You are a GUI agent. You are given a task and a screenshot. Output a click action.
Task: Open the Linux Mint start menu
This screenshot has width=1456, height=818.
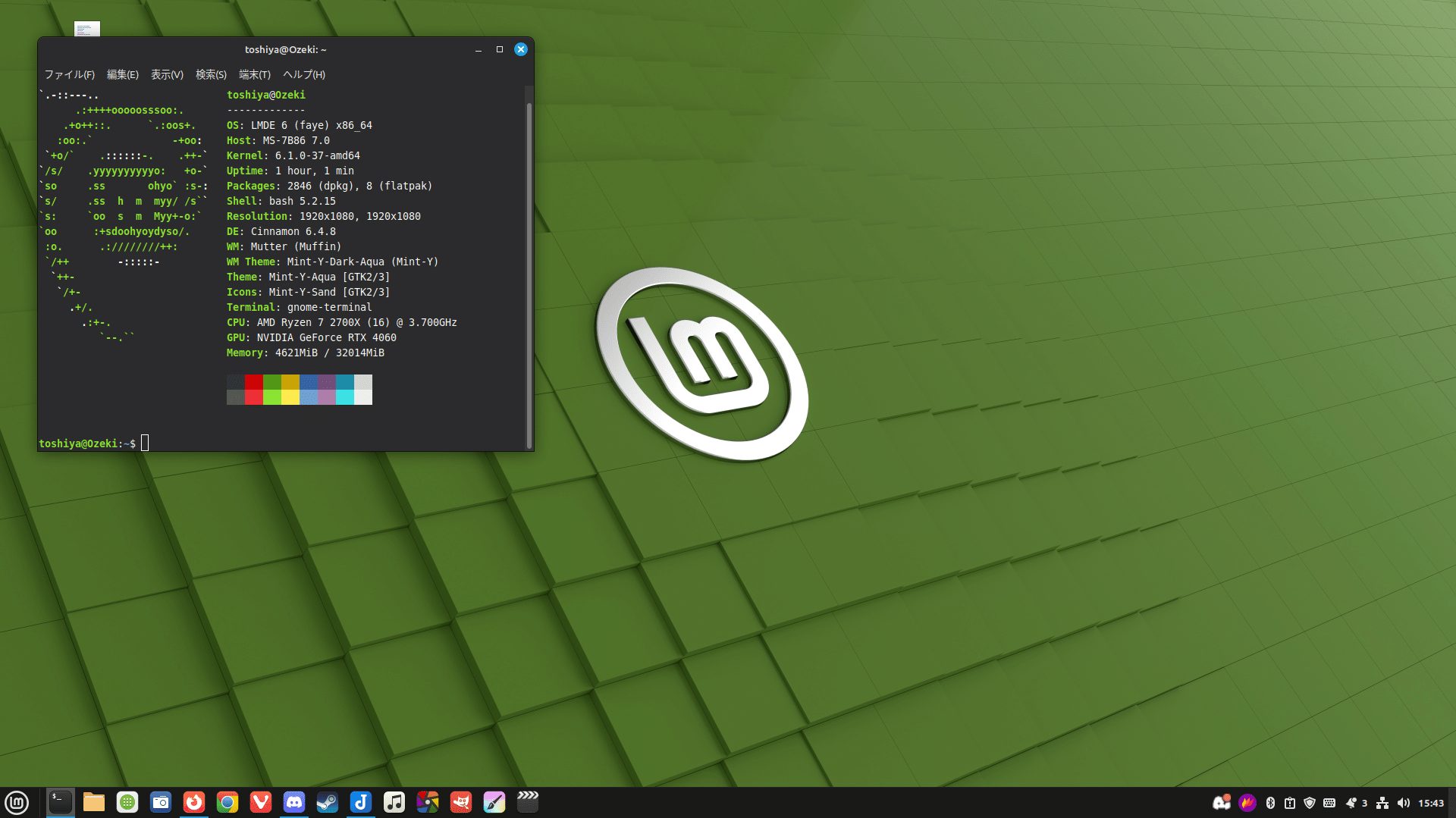point(17,802)
